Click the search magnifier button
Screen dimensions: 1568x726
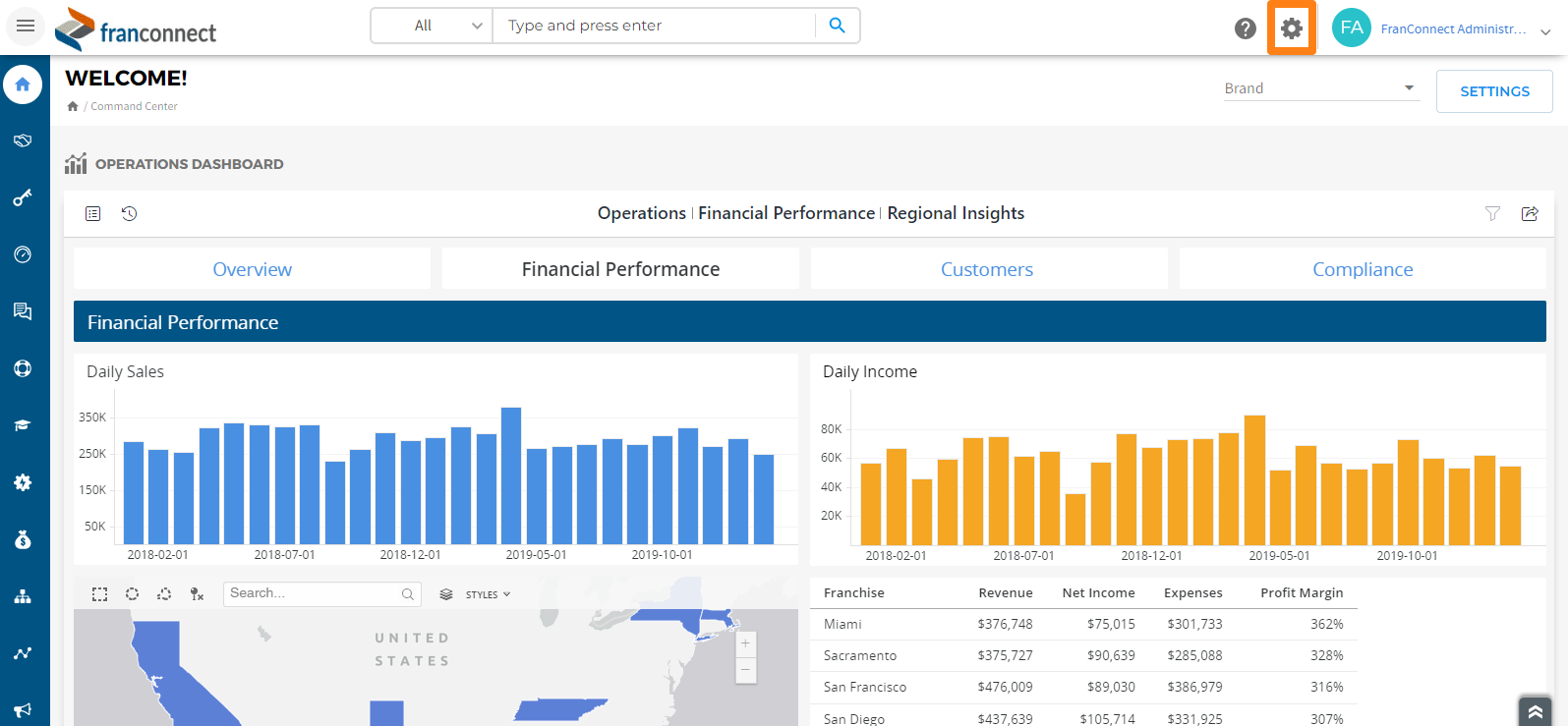837,26
